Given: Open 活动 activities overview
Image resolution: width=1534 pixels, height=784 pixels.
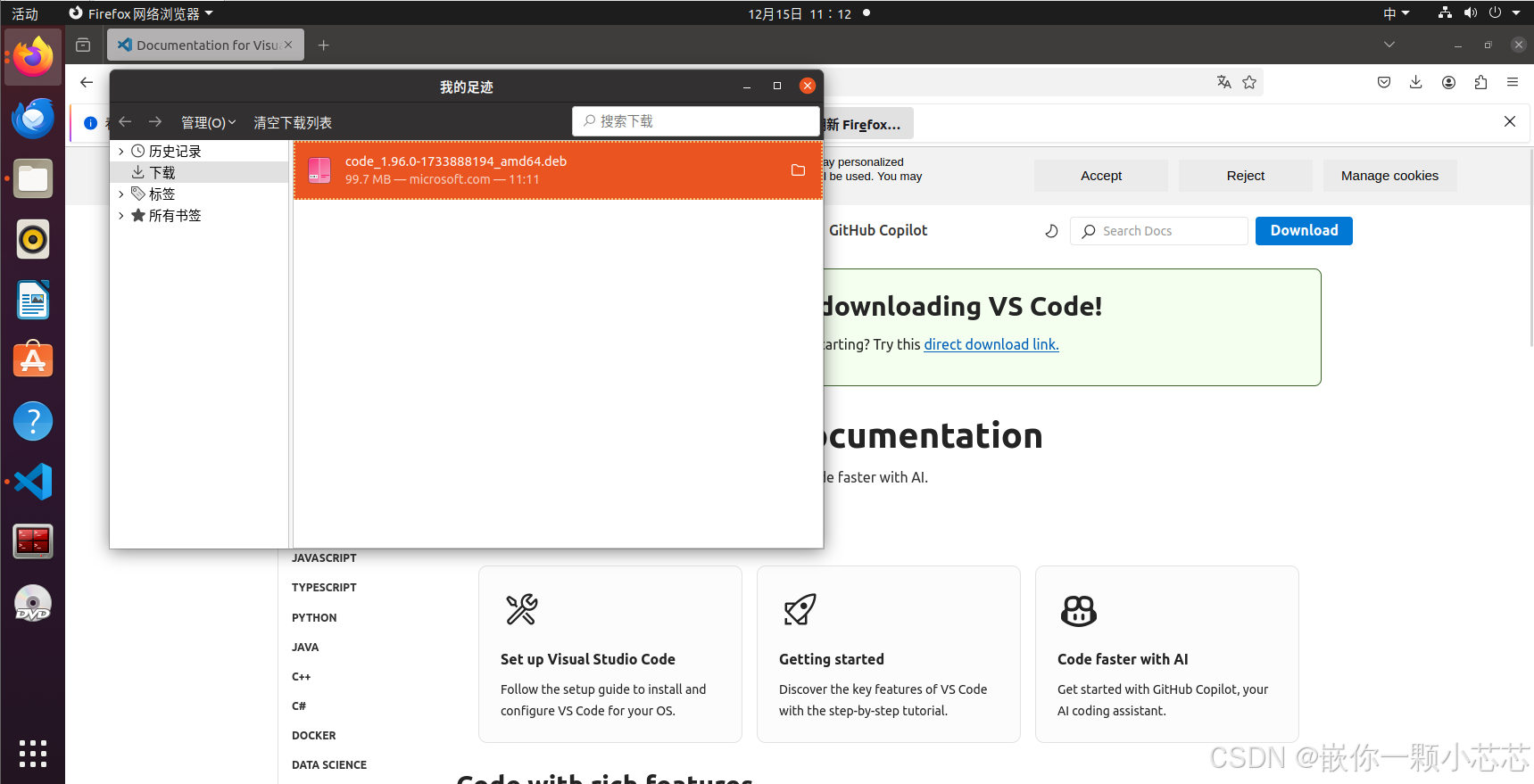Looking at the screenshot, I should [25, 13].
